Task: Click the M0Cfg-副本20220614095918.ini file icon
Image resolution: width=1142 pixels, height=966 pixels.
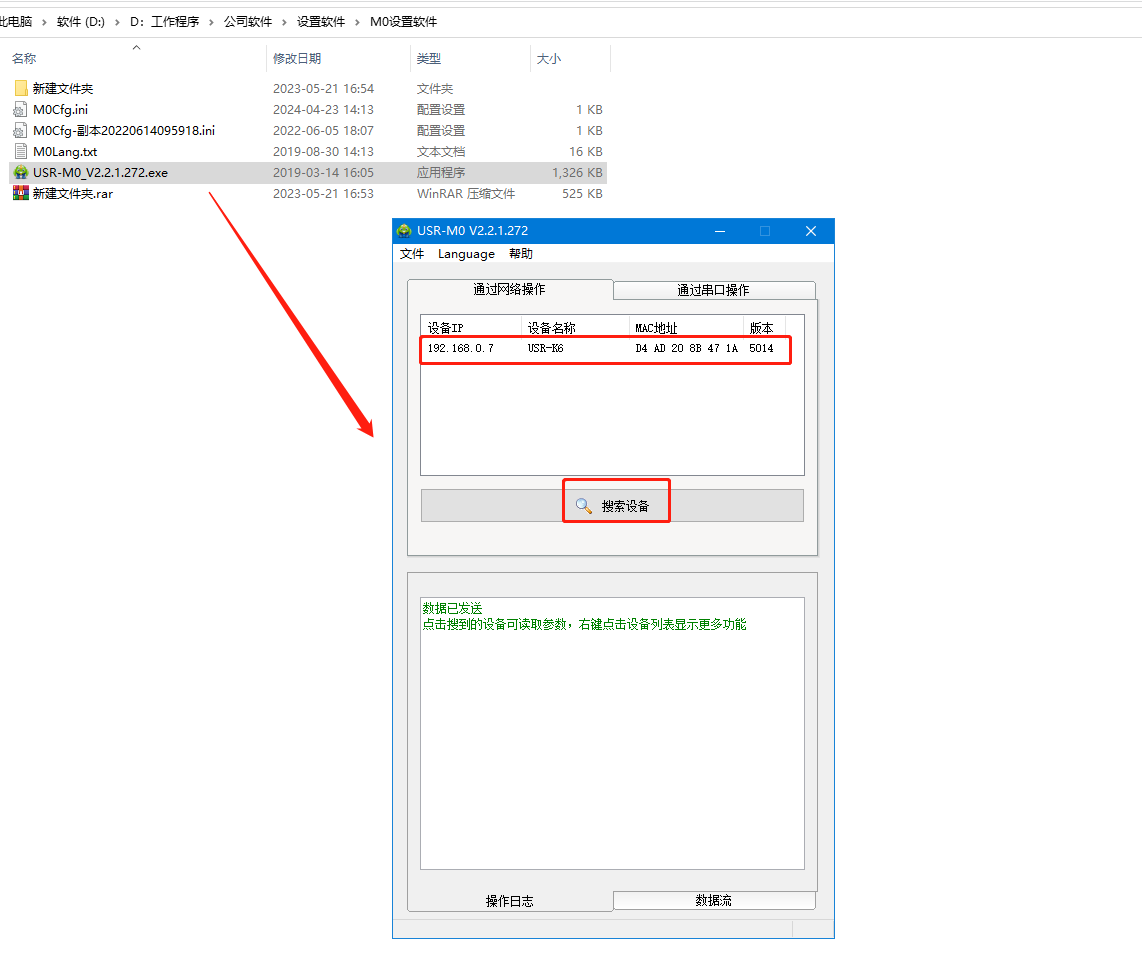Action: coord(21,130)
